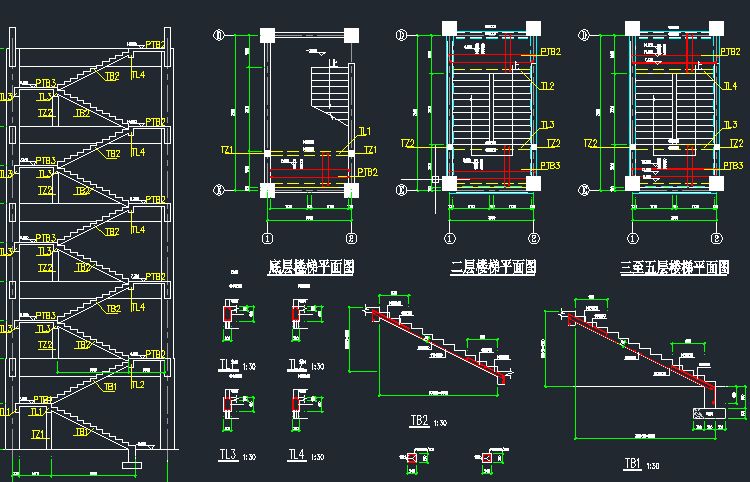Select the up-arrow 上 in ground floor plan
The image size is (750, 482).
[x=333, y=62]
